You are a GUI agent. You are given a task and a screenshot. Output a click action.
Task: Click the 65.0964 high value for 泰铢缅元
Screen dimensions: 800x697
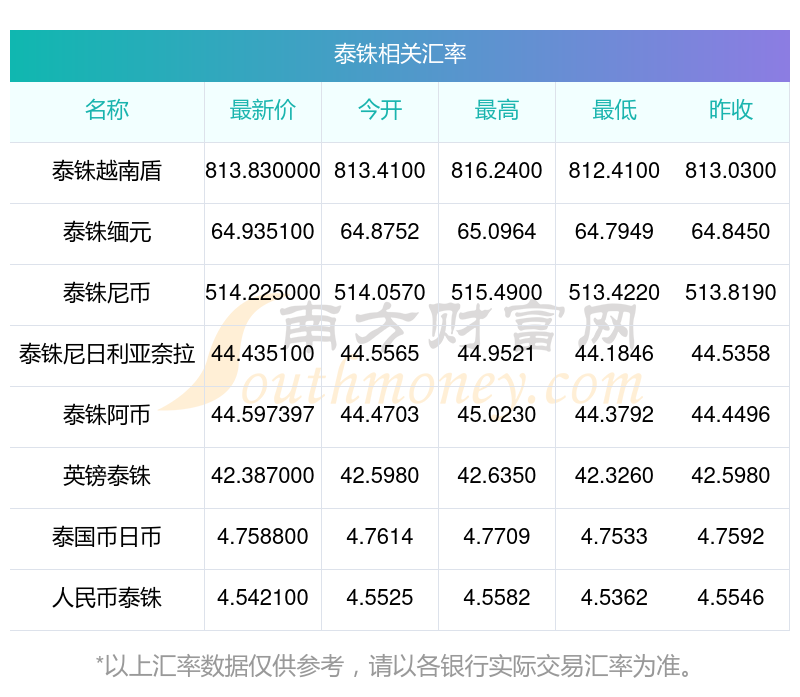click(497, 232)
